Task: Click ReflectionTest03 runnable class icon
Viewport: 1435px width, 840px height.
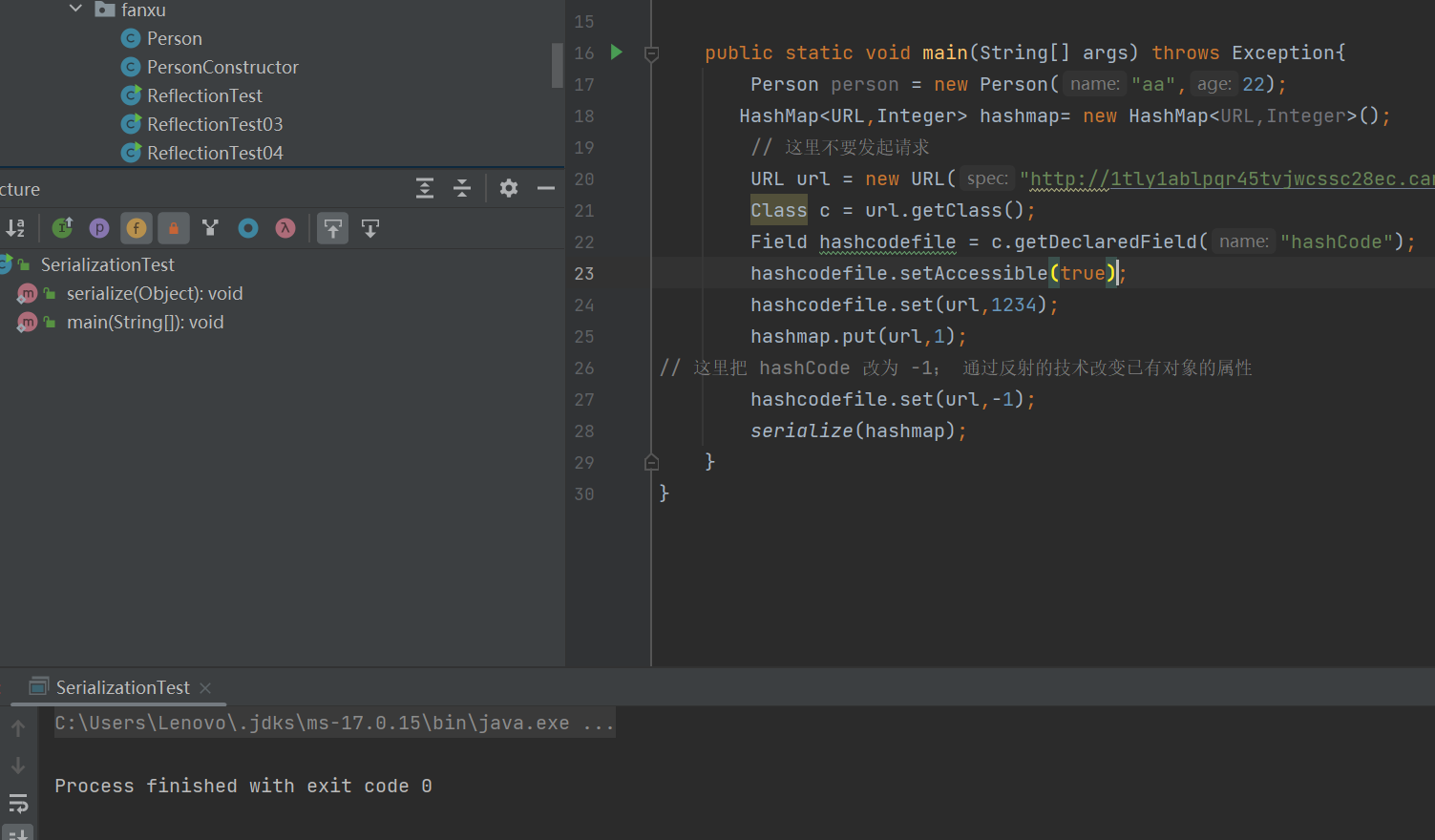Action: pyautogui.click(x=132, y=124)
